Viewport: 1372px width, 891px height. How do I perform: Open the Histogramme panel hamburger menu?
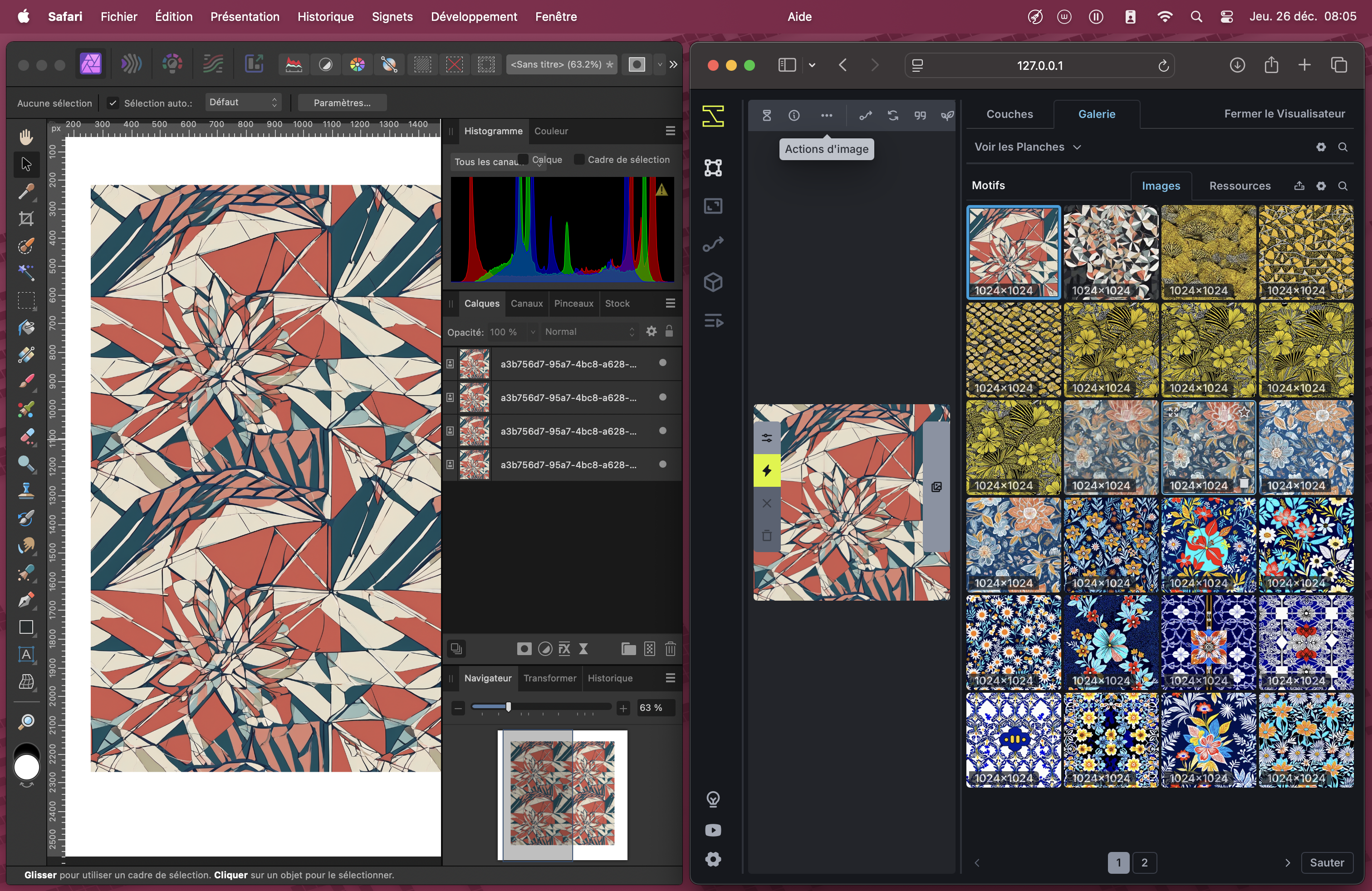coord(670,132)
